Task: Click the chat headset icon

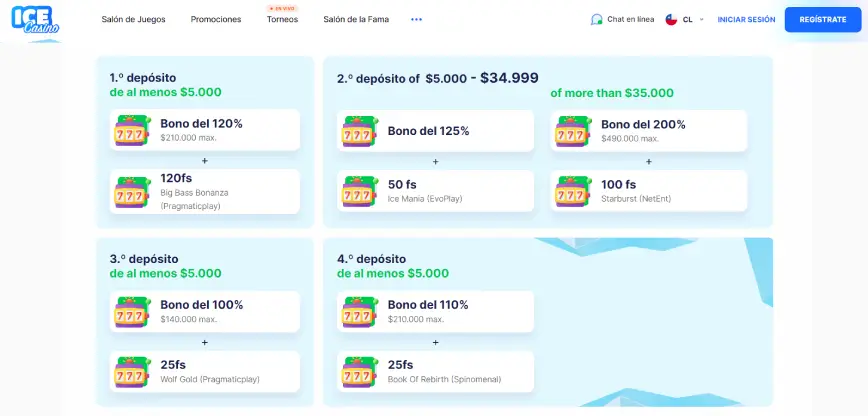Action: coord(597,19)
